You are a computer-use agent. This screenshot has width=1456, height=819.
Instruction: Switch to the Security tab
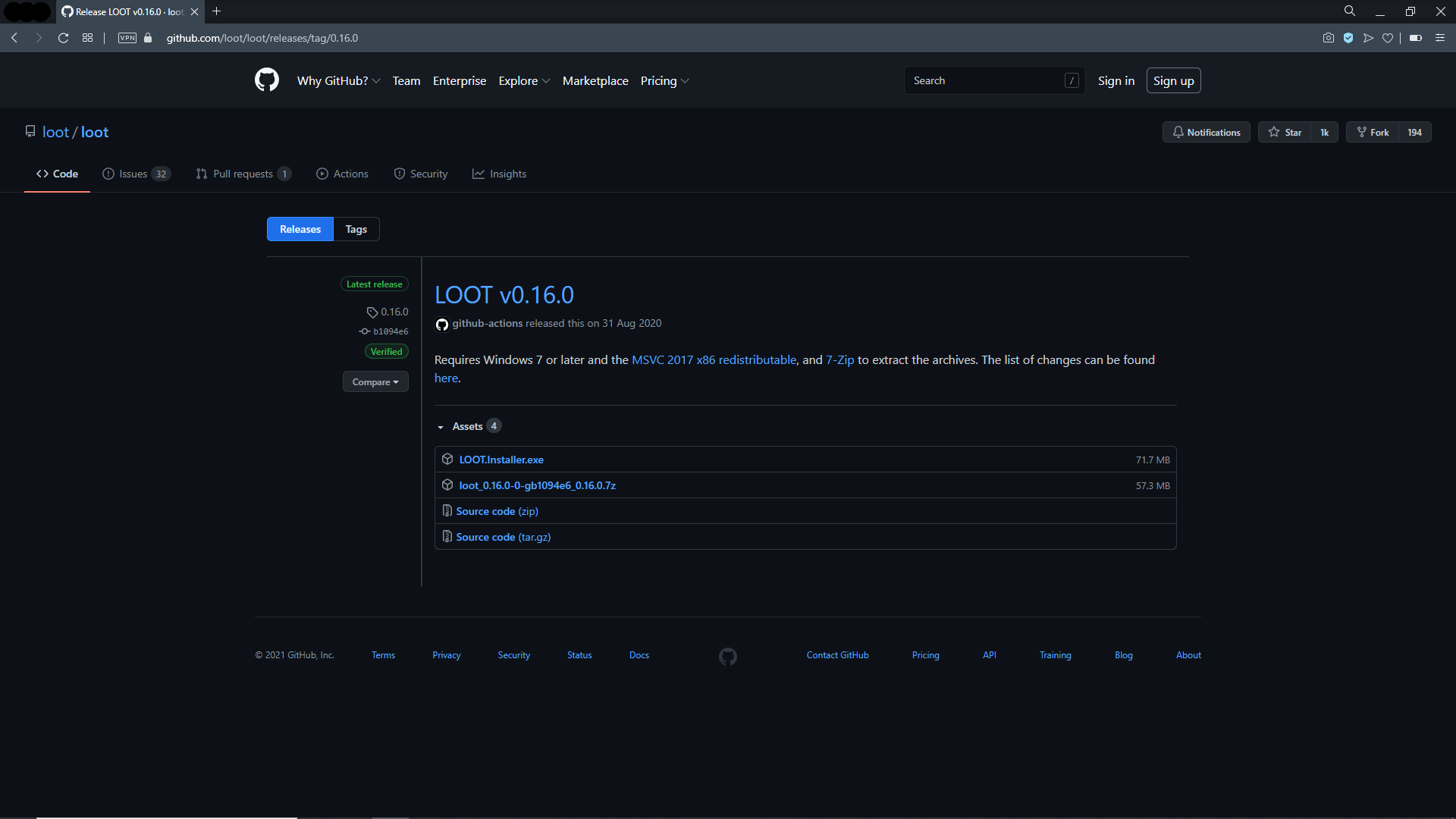pos(421,174)
